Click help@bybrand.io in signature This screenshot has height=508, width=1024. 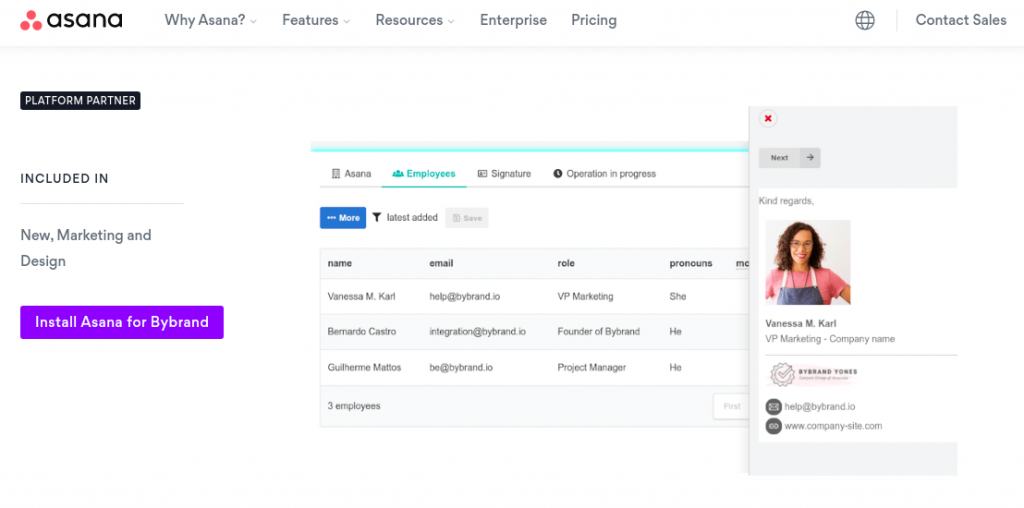click(820, 407)
